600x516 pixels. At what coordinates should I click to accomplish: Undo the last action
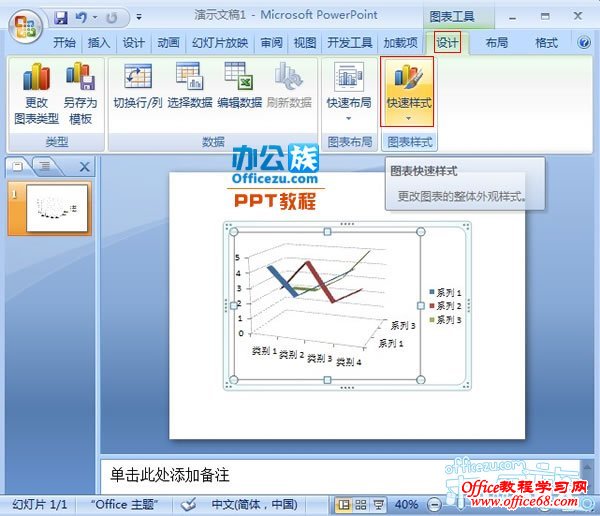tap(81, 17)
